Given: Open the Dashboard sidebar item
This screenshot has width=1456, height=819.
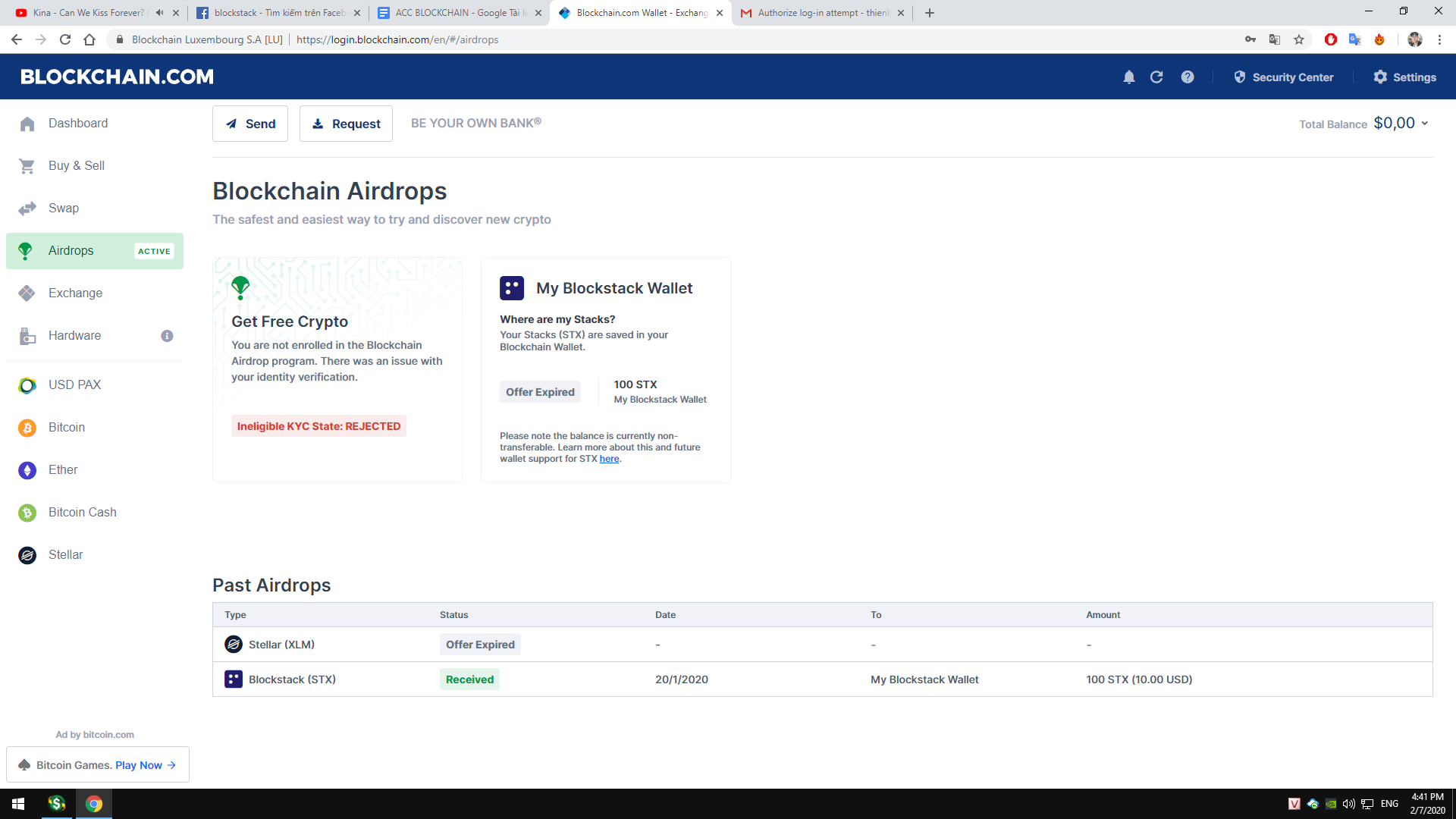Looking at the screenshot, I should (77, 124).
